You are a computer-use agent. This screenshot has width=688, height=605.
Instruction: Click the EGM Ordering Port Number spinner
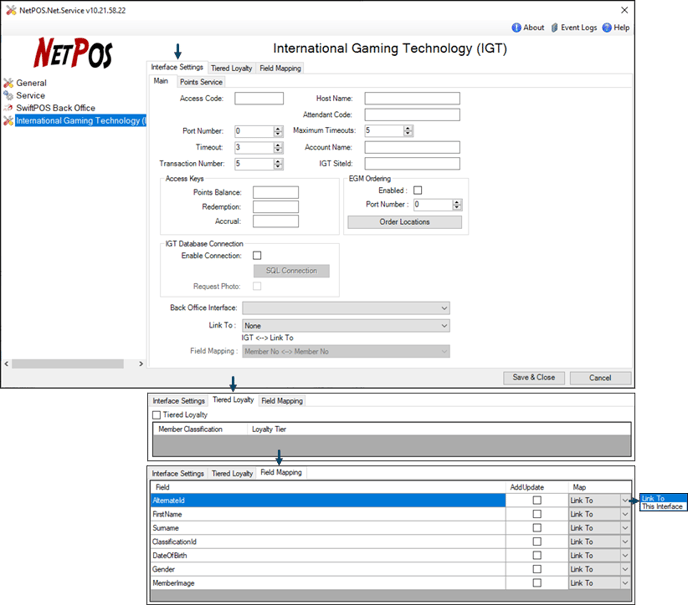457,204
